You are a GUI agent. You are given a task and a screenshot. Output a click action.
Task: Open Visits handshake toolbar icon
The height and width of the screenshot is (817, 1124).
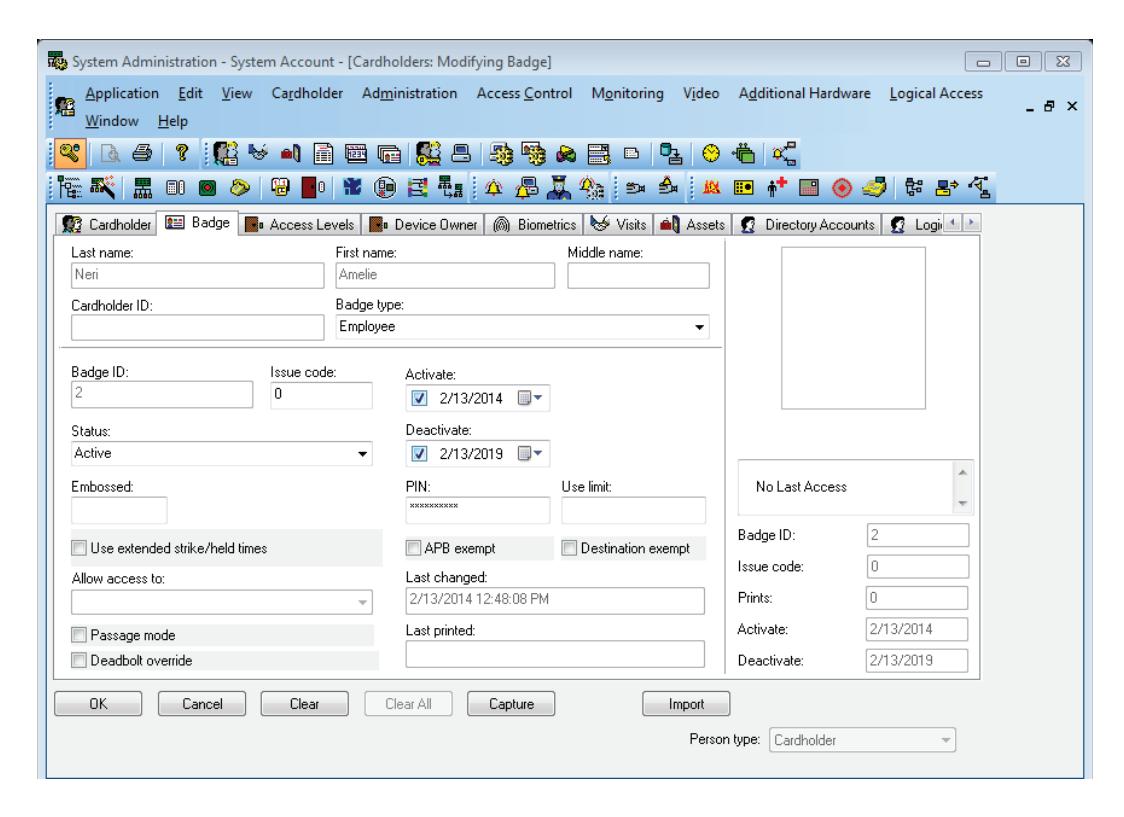pyautogui.click(x=258, y=153)
